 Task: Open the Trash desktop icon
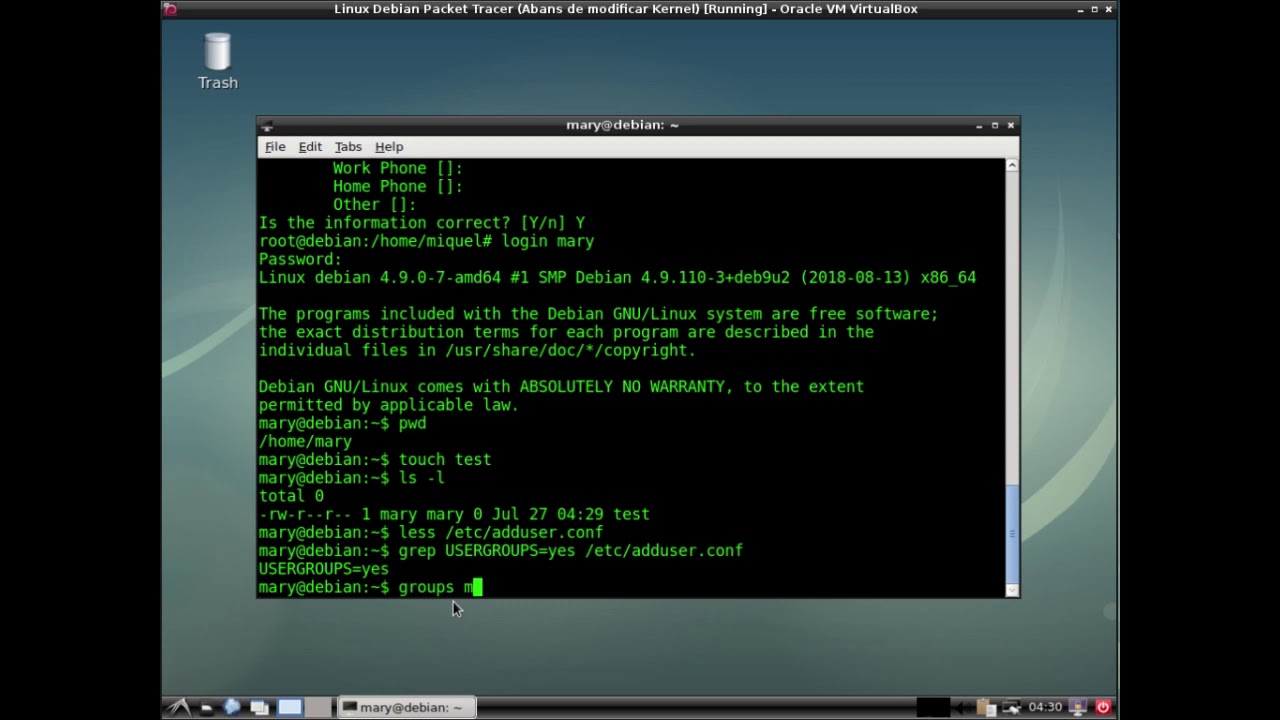coord(217,62)
